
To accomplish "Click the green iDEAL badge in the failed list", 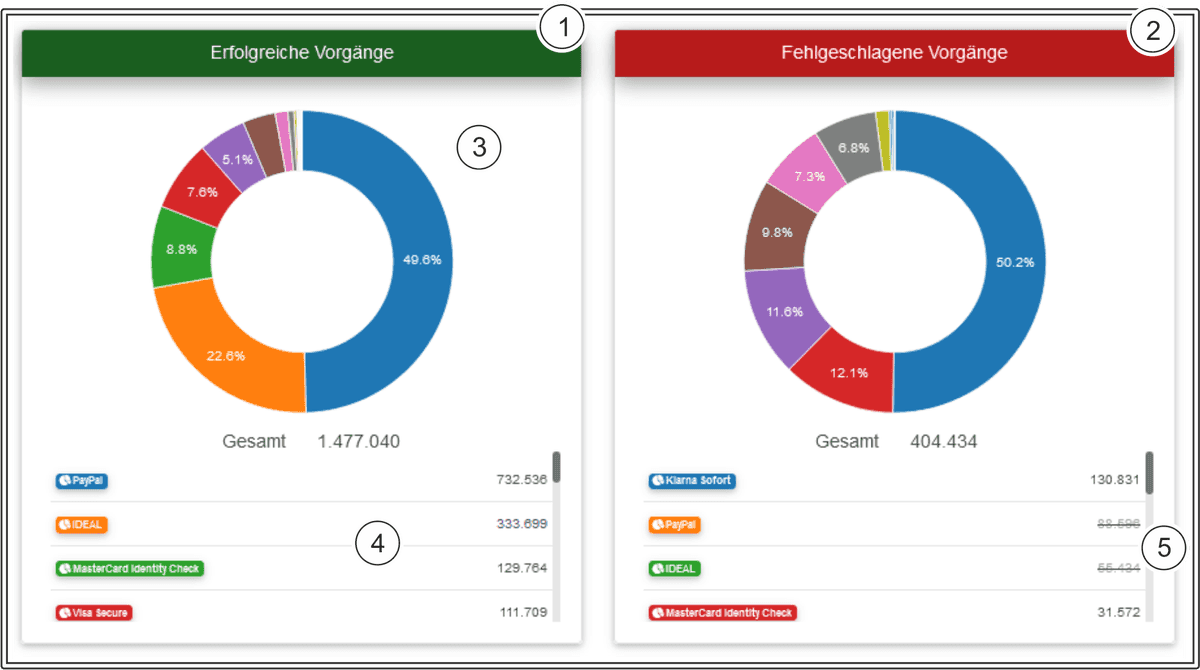I will coord(675,569).
